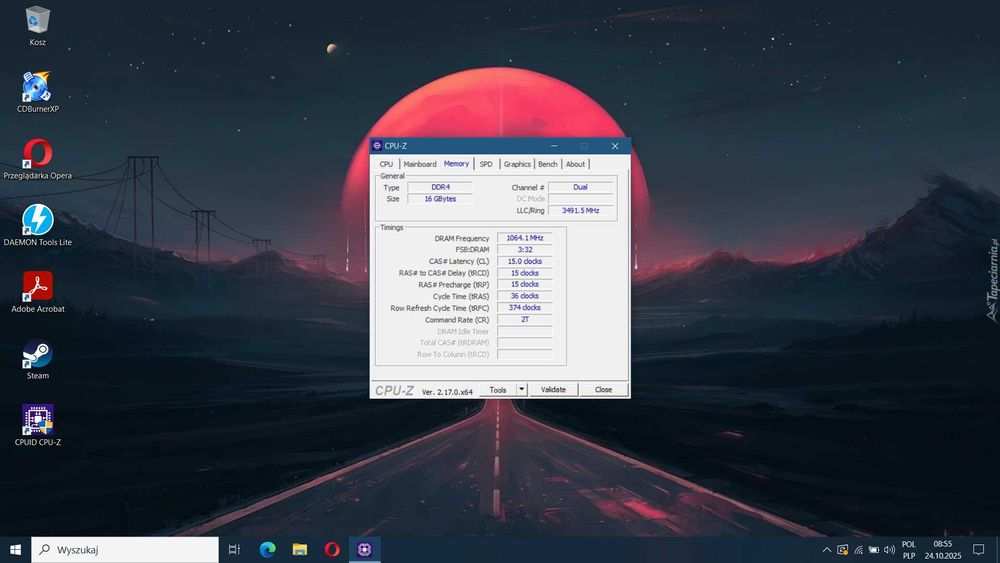This screenshot has width=1000, height=563.
Task: Switch to the CPU tab
Action: point(386,164)
